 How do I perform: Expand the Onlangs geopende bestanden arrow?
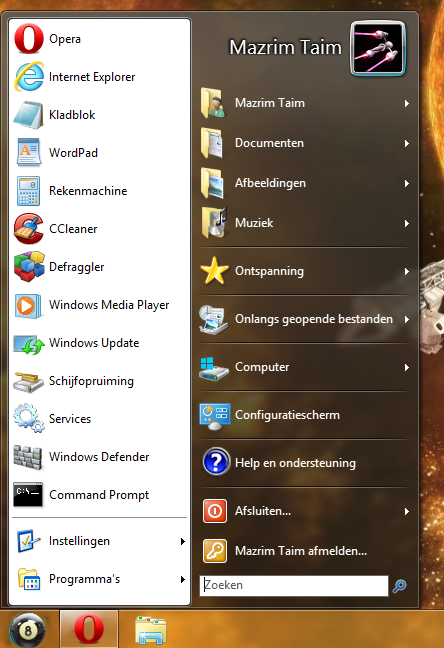click(x=407, y=319)
